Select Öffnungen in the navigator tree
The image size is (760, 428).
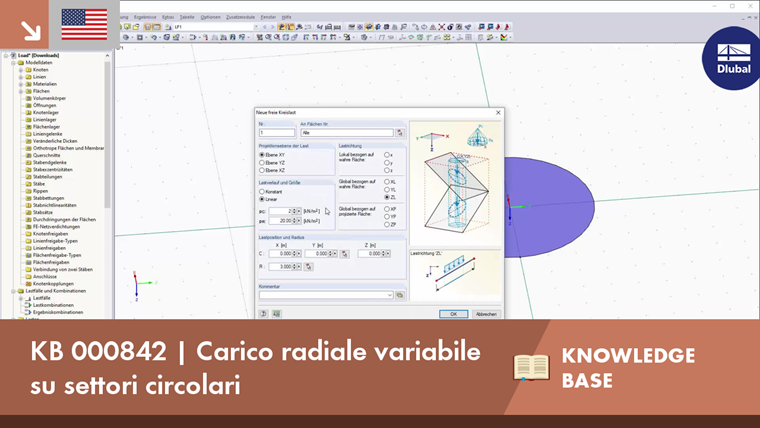(45, 105)
